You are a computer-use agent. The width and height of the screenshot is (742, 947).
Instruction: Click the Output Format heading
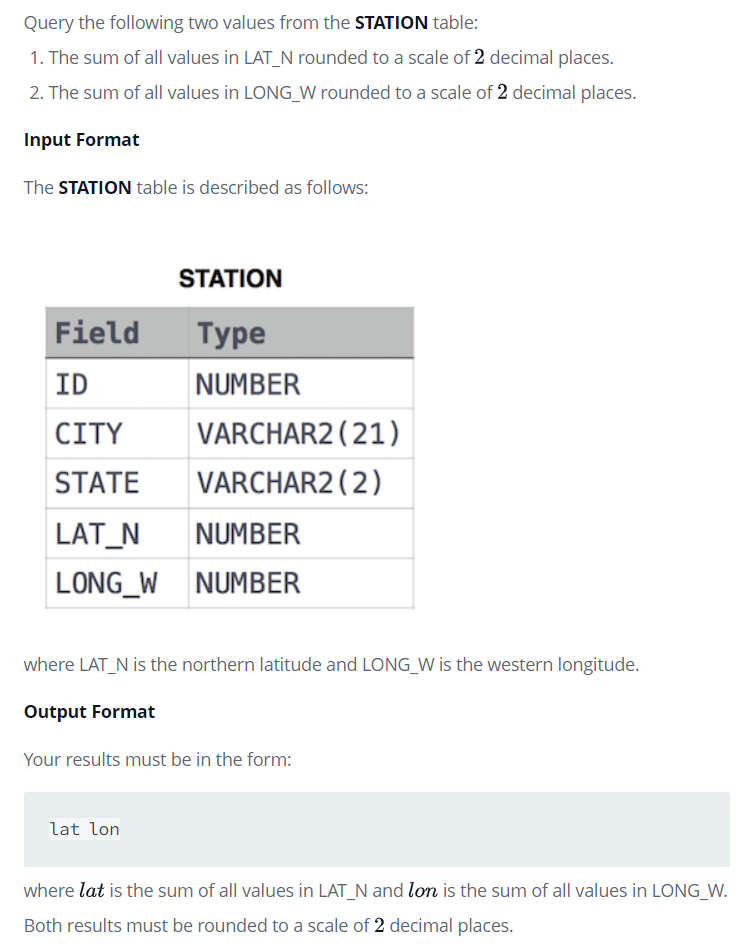[89, 711]
